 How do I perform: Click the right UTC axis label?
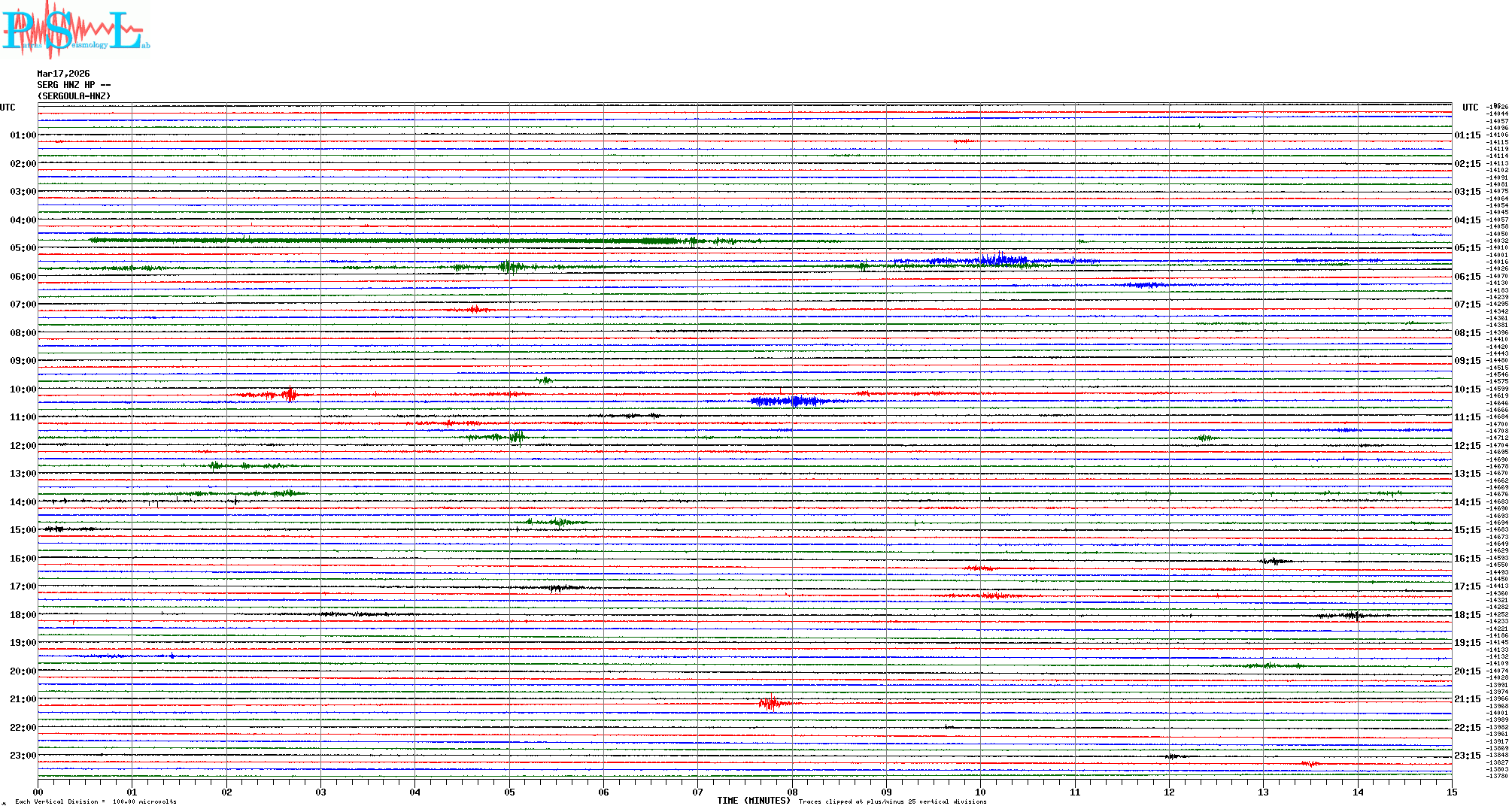pos(1470,108)
